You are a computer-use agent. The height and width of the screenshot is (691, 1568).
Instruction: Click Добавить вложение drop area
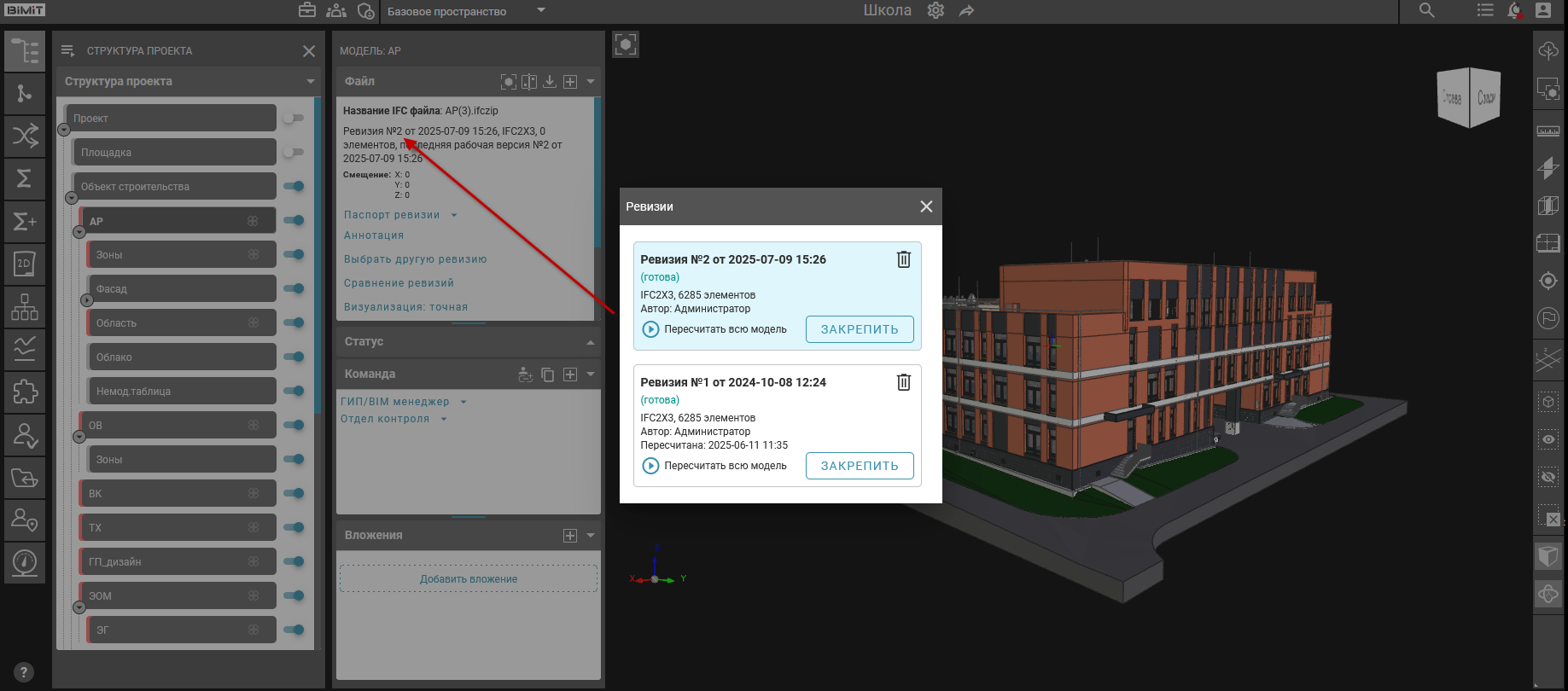click(468, 579)
